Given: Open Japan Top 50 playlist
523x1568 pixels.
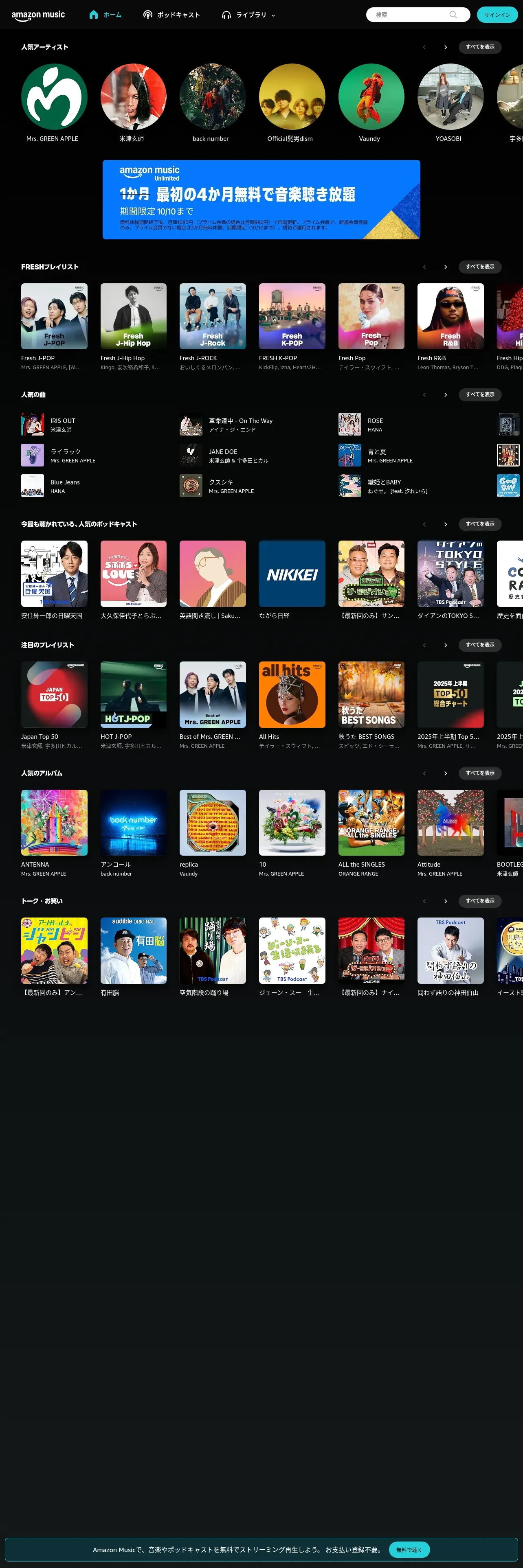Looking at the screenshot, I should pos(54,694).
